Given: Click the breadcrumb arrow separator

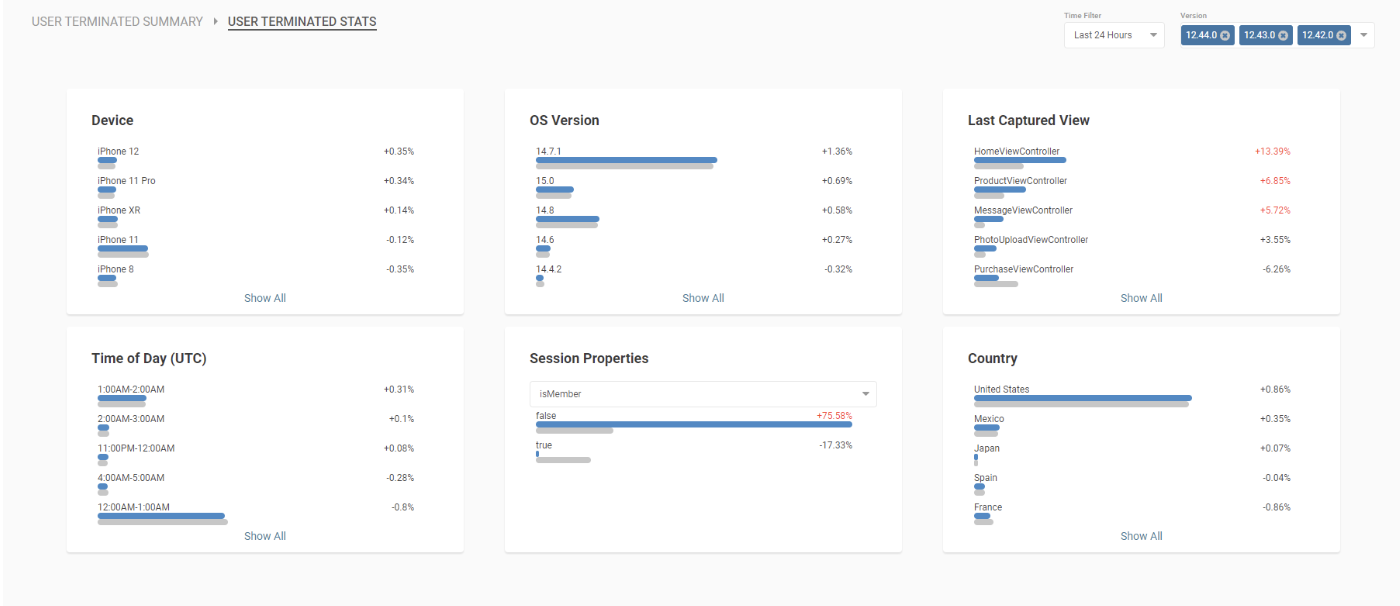Looking at the screenshot, I should click(215, 21).
